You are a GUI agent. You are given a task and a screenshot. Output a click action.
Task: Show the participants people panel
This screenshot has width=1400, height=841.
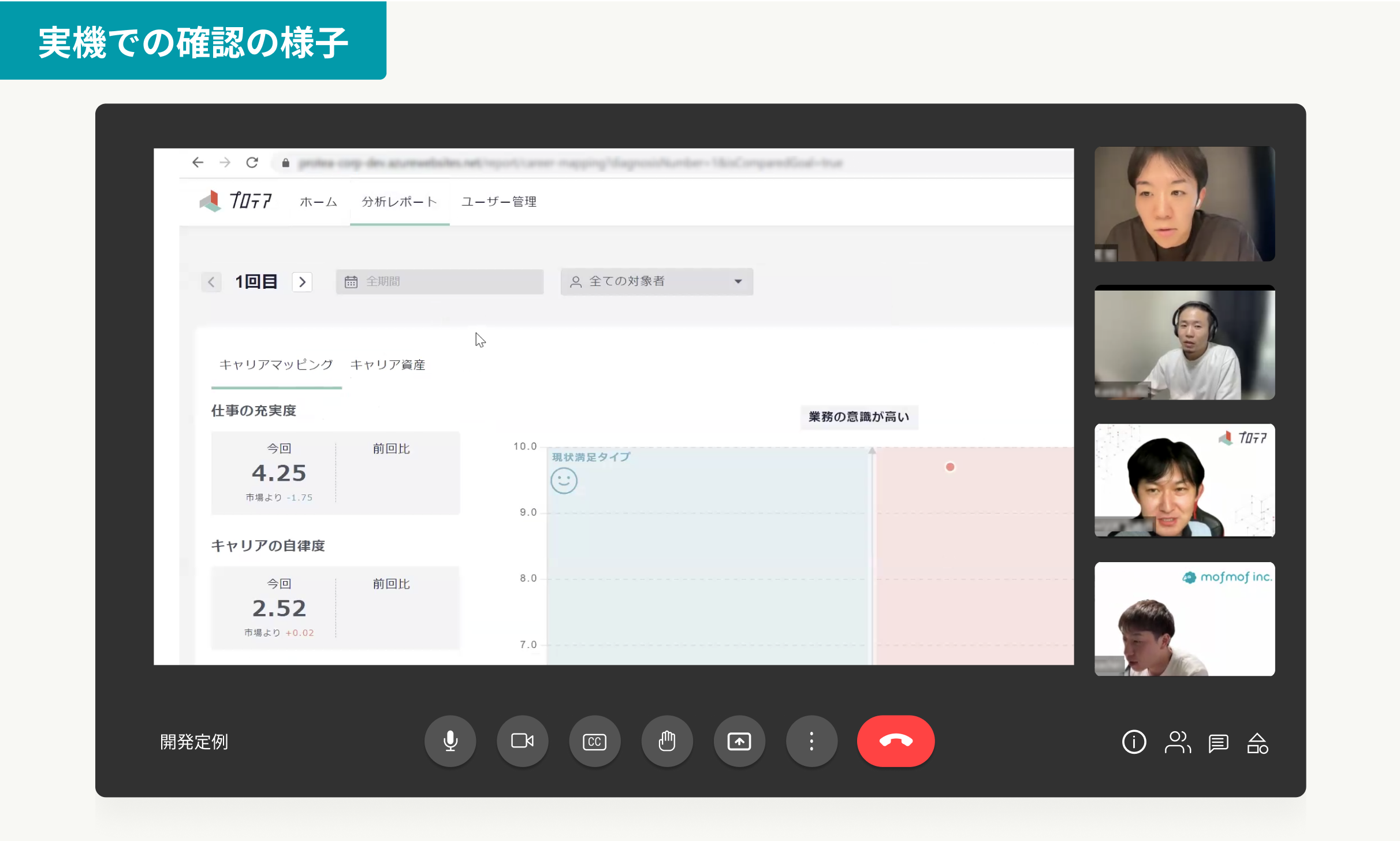pyautogui.click(x=1177, y=742)
